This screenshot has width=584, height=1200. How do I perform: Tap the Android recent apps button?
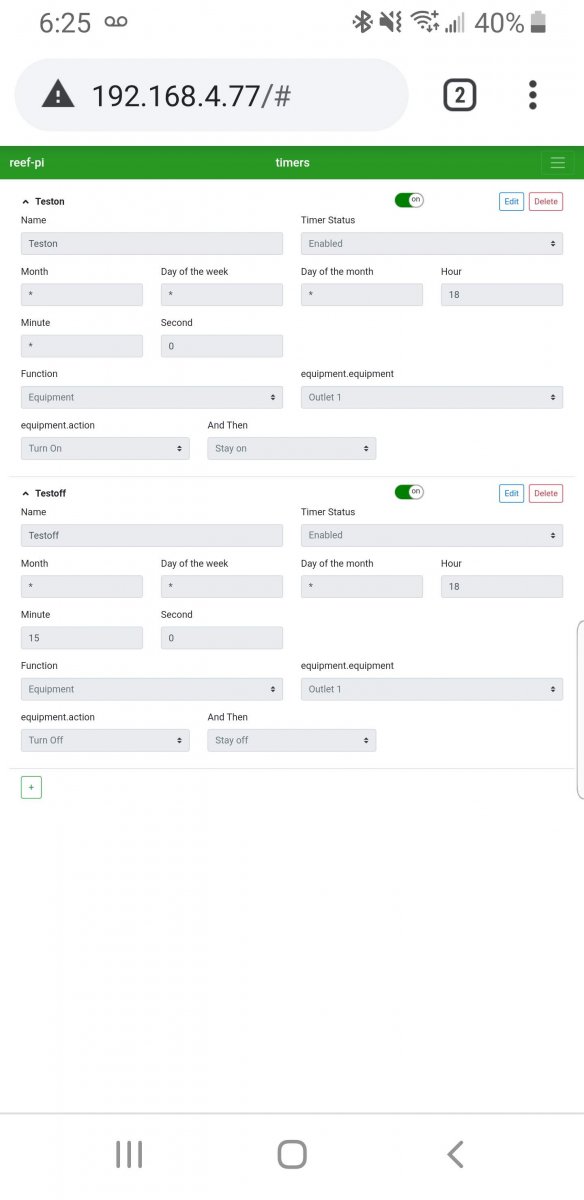coord(129,1154)
